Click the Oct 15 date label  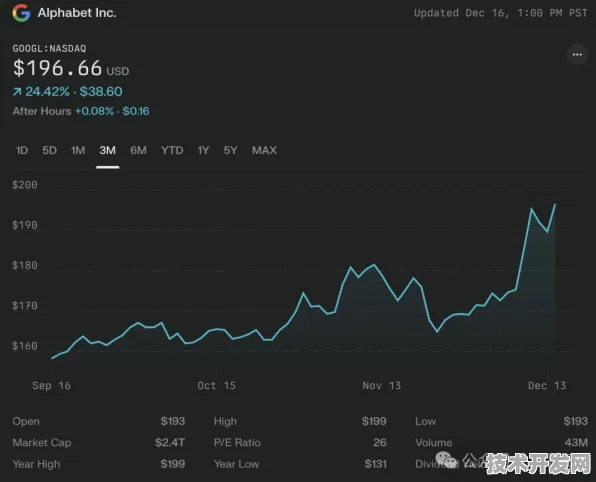coord(216,385)
